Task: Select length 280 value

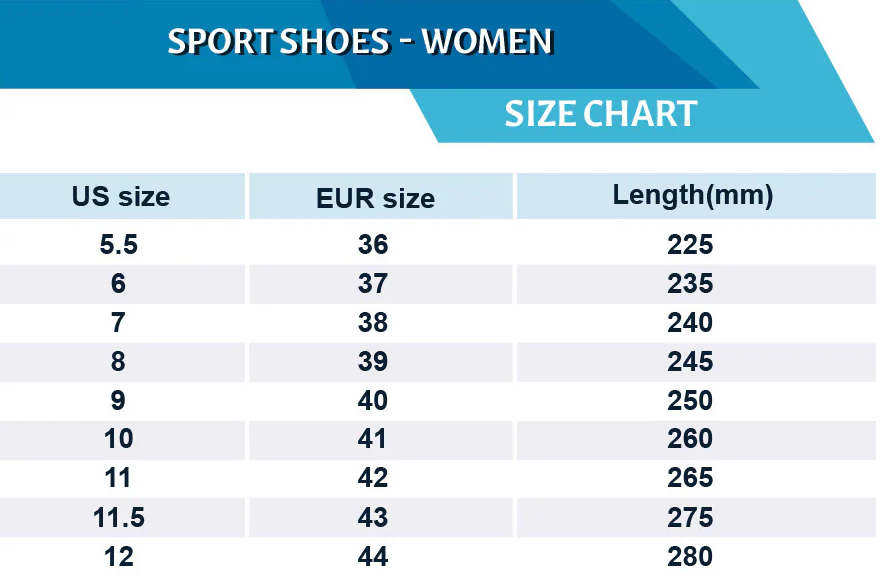Action: coord(690,556)
